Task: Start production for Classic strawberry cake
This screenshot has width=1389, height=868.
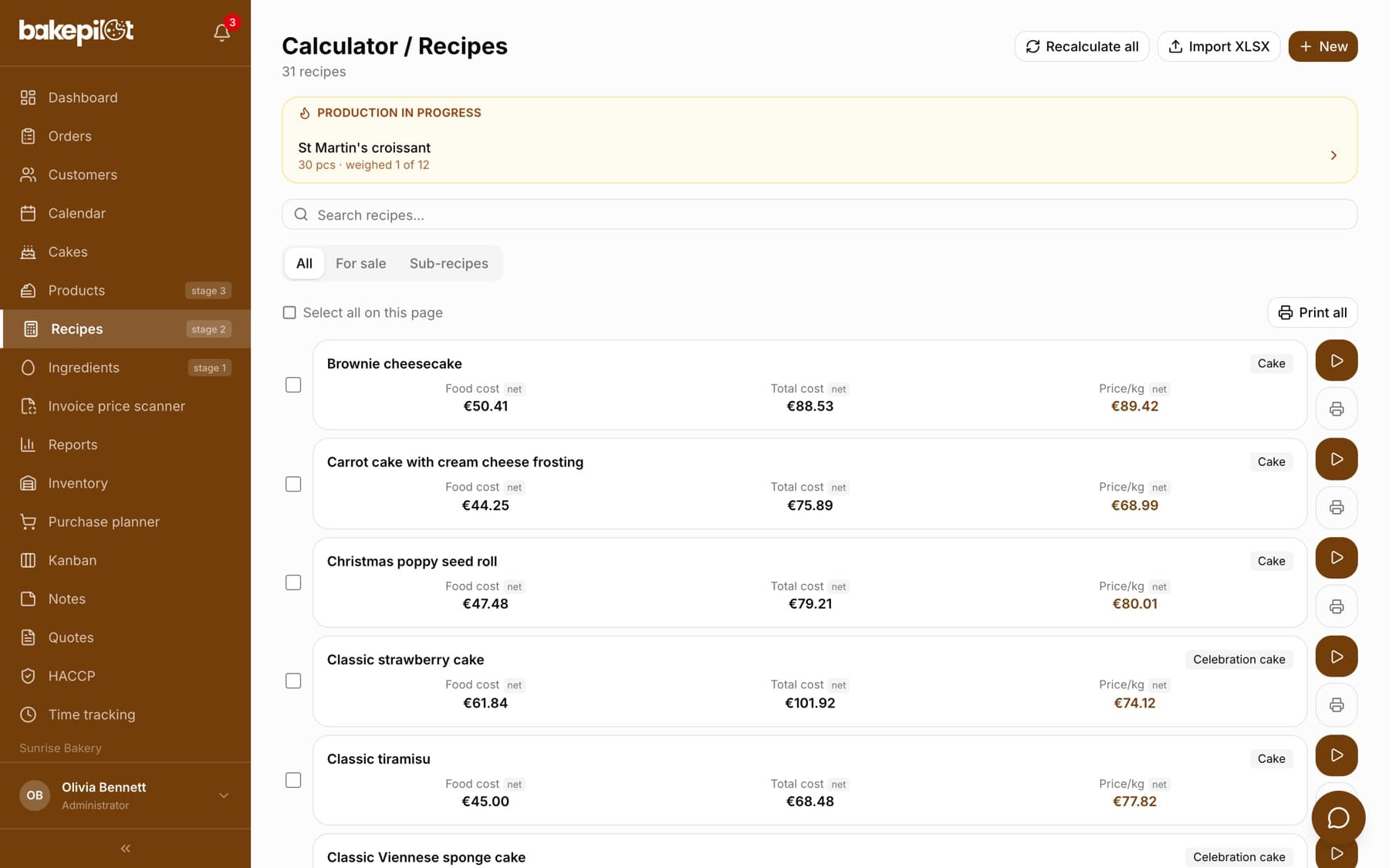Action: pyautogui.click(x=1337, y=657)
